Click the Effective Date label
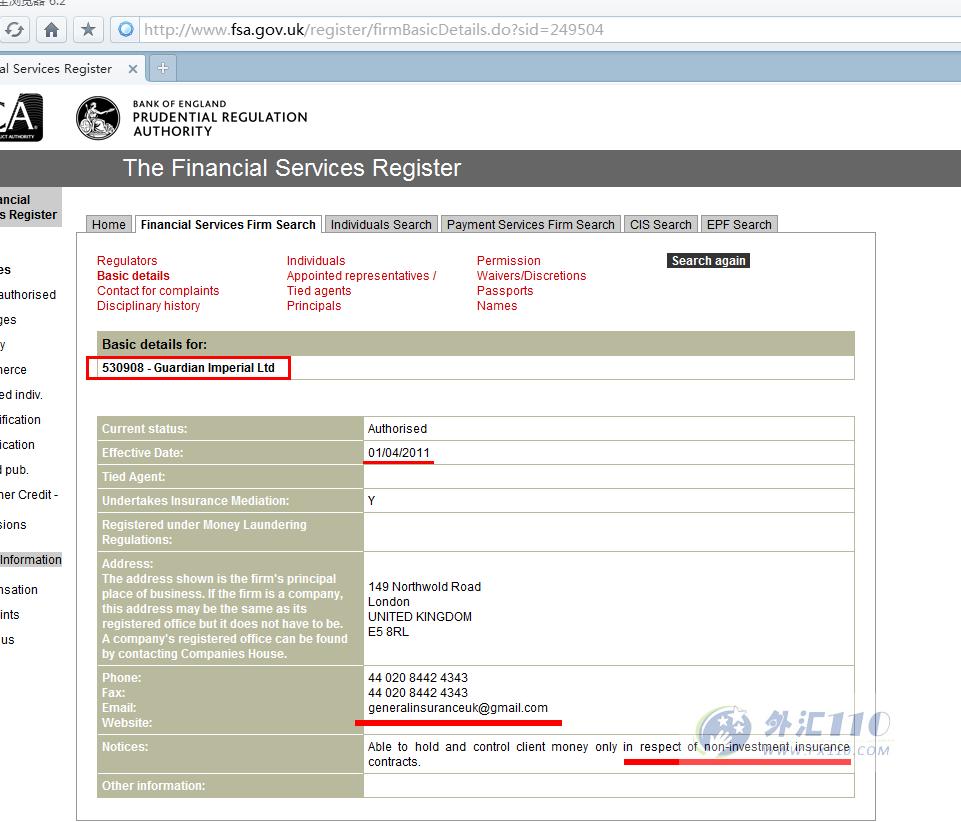 pyautogui.click(x=142, y=452)
